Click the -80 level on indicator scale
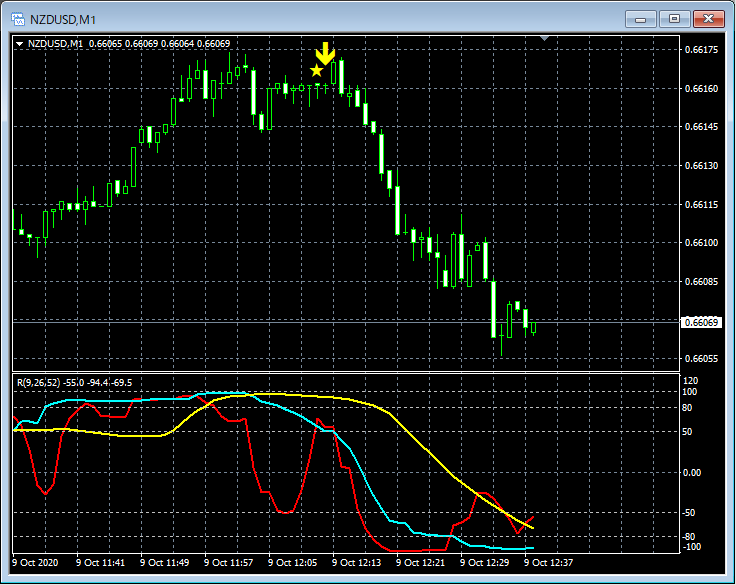The width and height of the screenshot is (736, 585). [689, 537]
